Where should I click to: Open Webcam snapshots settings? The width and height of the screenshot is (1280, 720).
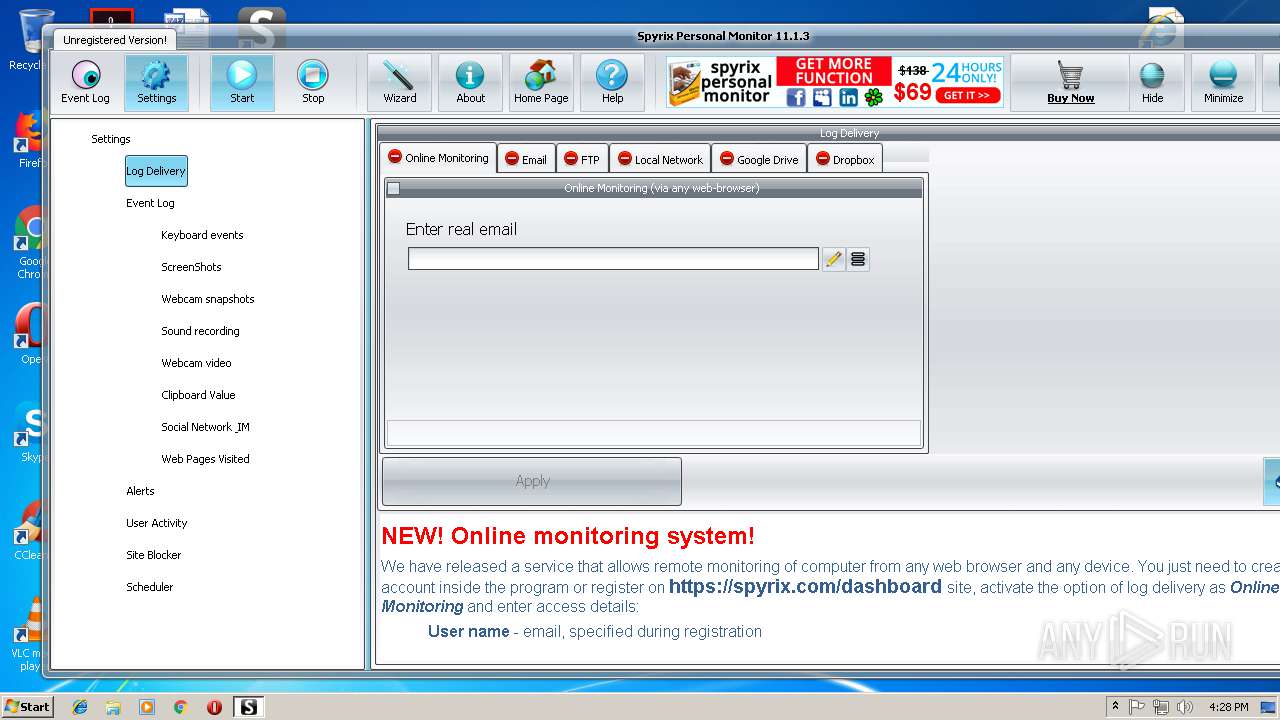coord(208,299)
